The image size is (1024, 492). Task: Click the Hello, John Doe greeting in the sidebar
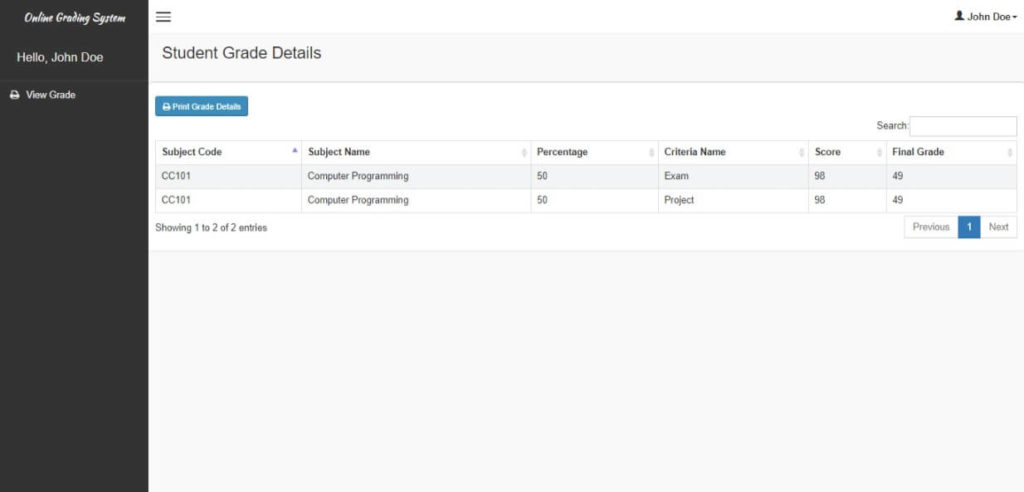click(60, 57)
